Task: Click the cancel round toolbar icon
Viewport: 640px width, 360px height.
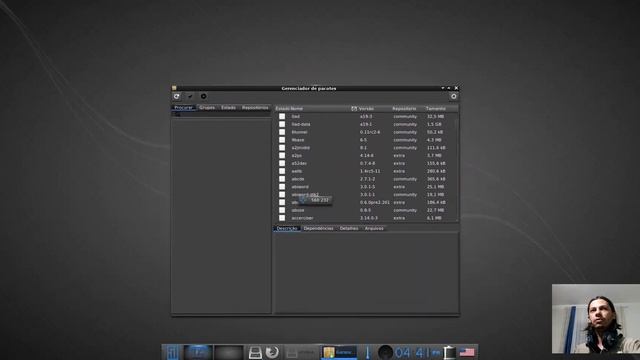Action: (203, 96)
